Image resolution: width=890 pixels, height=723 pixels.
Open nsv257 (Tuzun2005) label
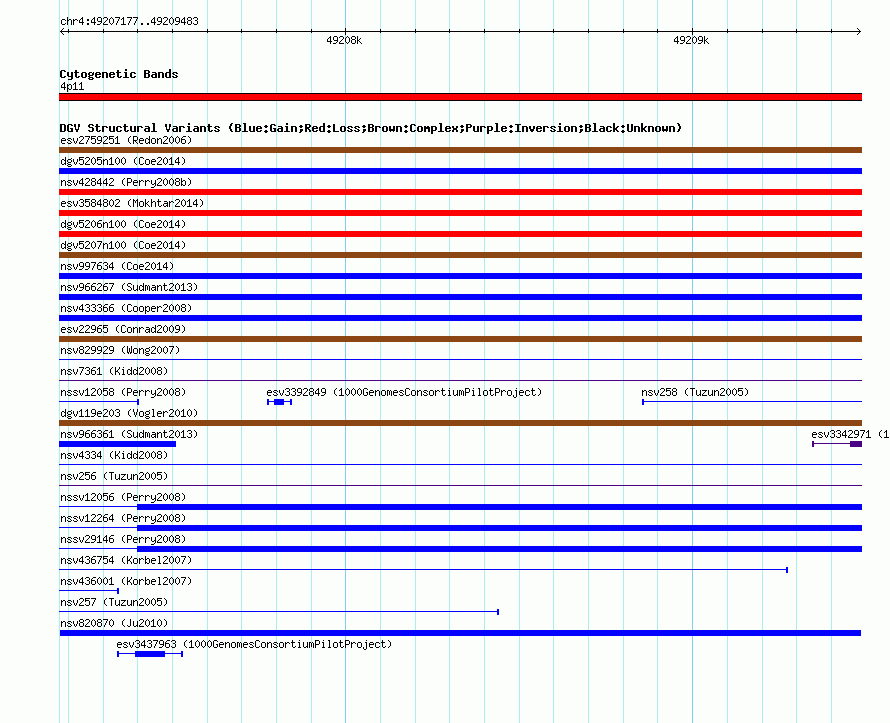tap(114, 602)
